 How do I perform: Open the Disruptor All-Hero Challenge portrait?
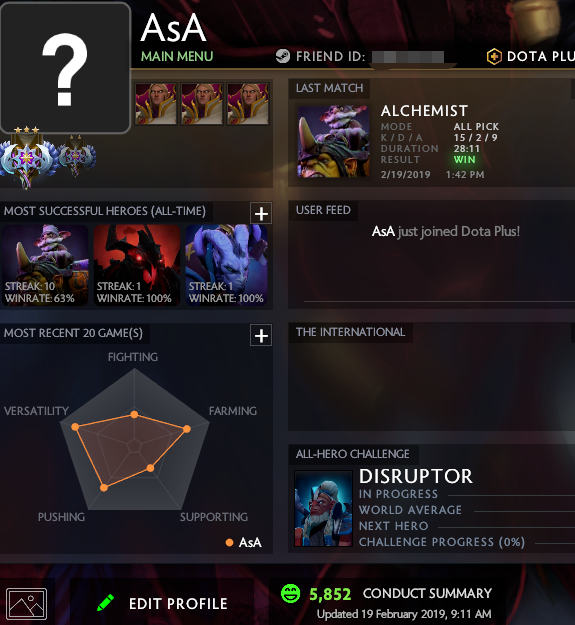click(324, 508)
